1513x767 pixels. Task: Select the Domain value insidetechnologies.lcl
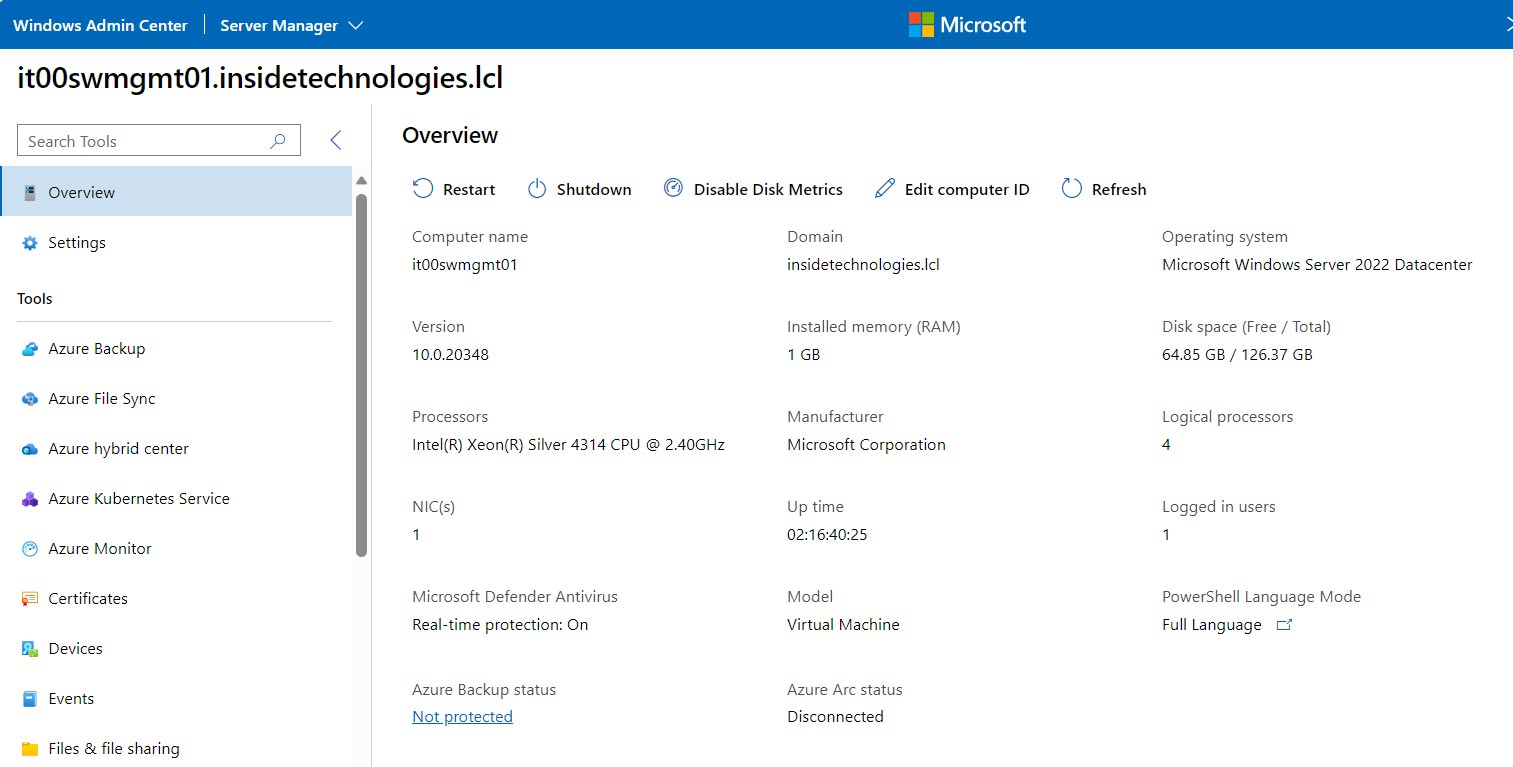pos(863,265)
